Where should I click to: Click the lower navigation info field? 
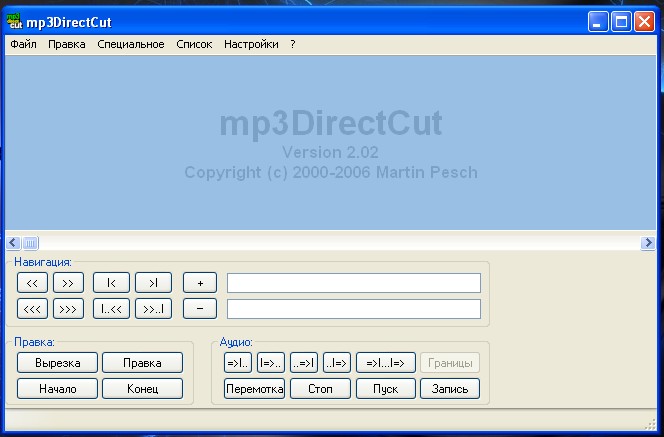(x=354, y=309)
